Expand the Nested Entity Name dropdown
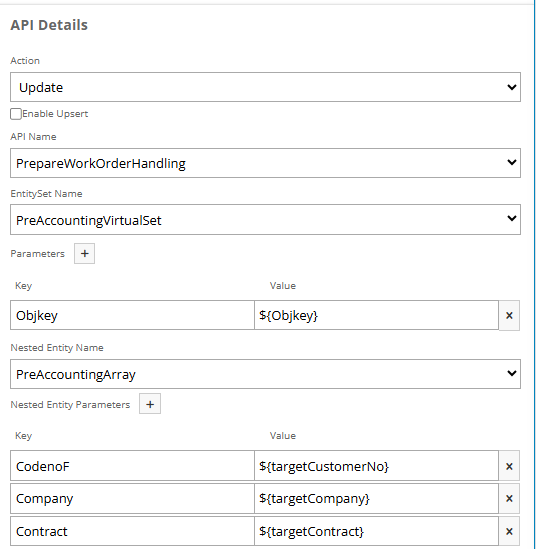 (265, 374)
